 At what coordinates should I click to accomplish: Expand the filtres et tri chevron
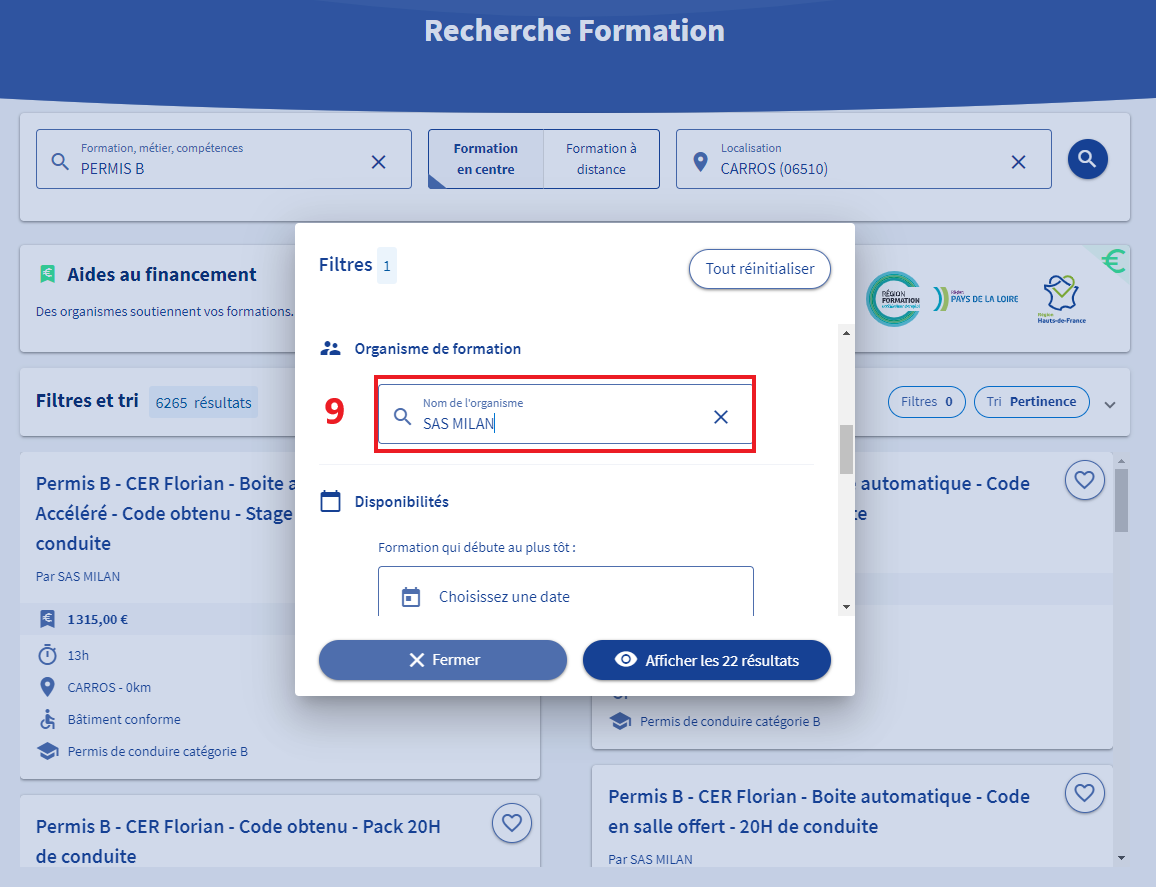click(x=1108, y=404)
